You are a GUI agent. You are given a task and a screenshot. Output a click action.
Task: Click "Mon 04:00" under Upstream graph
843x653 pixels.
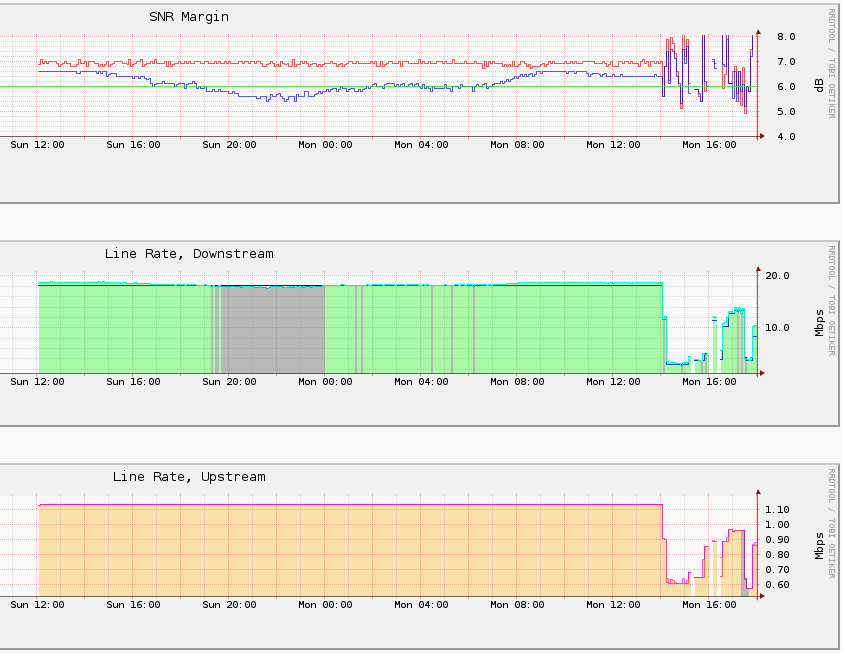422,605
